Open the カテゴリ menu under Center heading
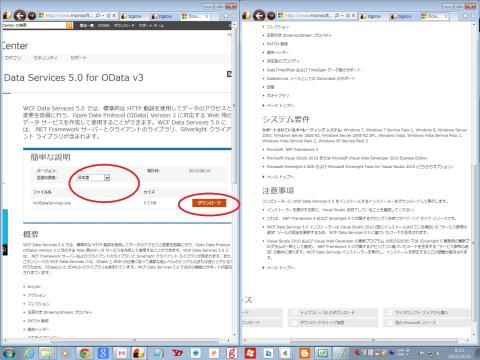Image resolution: width=480 pixels, height=360 pixels. click(x=13, y=58)
